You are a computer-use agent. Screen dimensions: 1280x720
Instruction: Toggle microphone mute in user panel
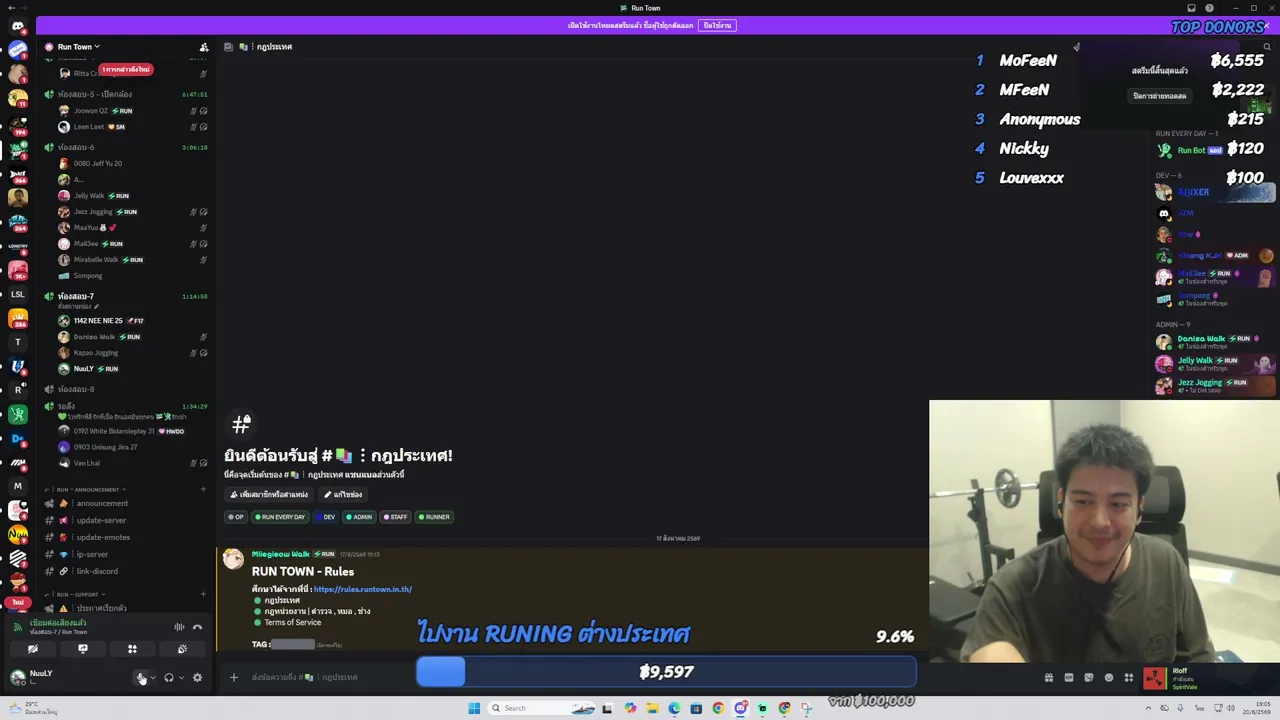(x=141, y=677)
